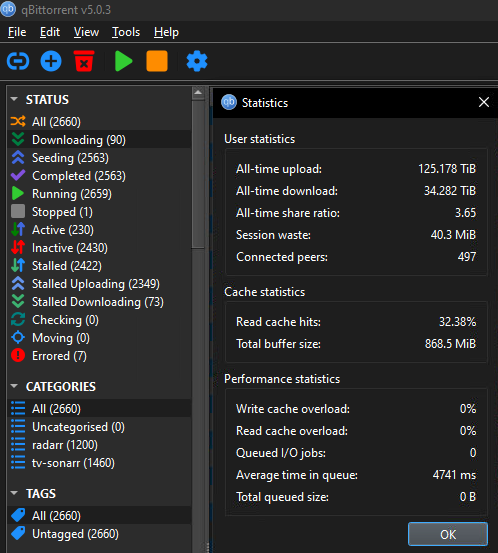Click the Add Torrent Link toolbar icon

click(18, 61)
